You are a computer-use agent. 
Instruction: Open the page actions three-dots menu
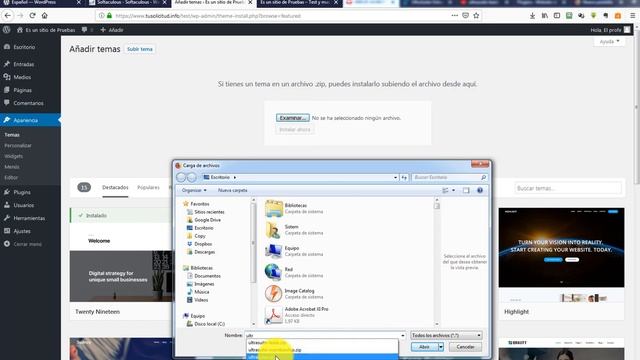pos(454,16)
